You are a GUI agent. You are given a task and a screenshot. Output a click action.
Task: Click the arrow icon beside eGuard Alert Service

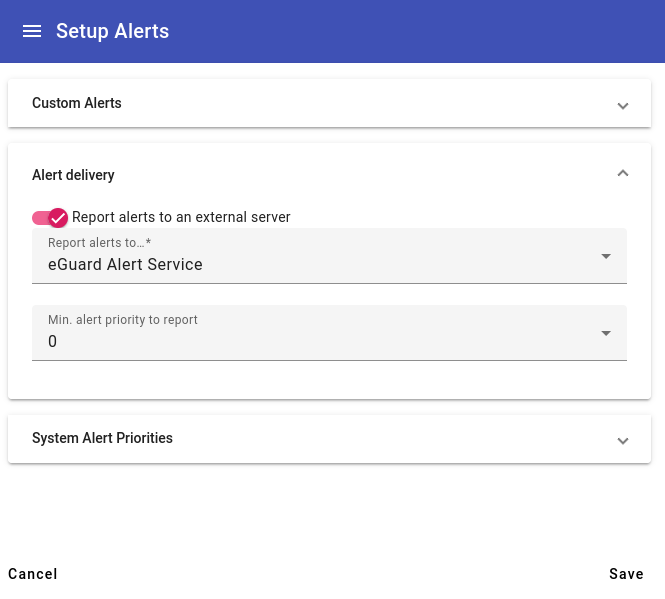(x=606, y=256)
